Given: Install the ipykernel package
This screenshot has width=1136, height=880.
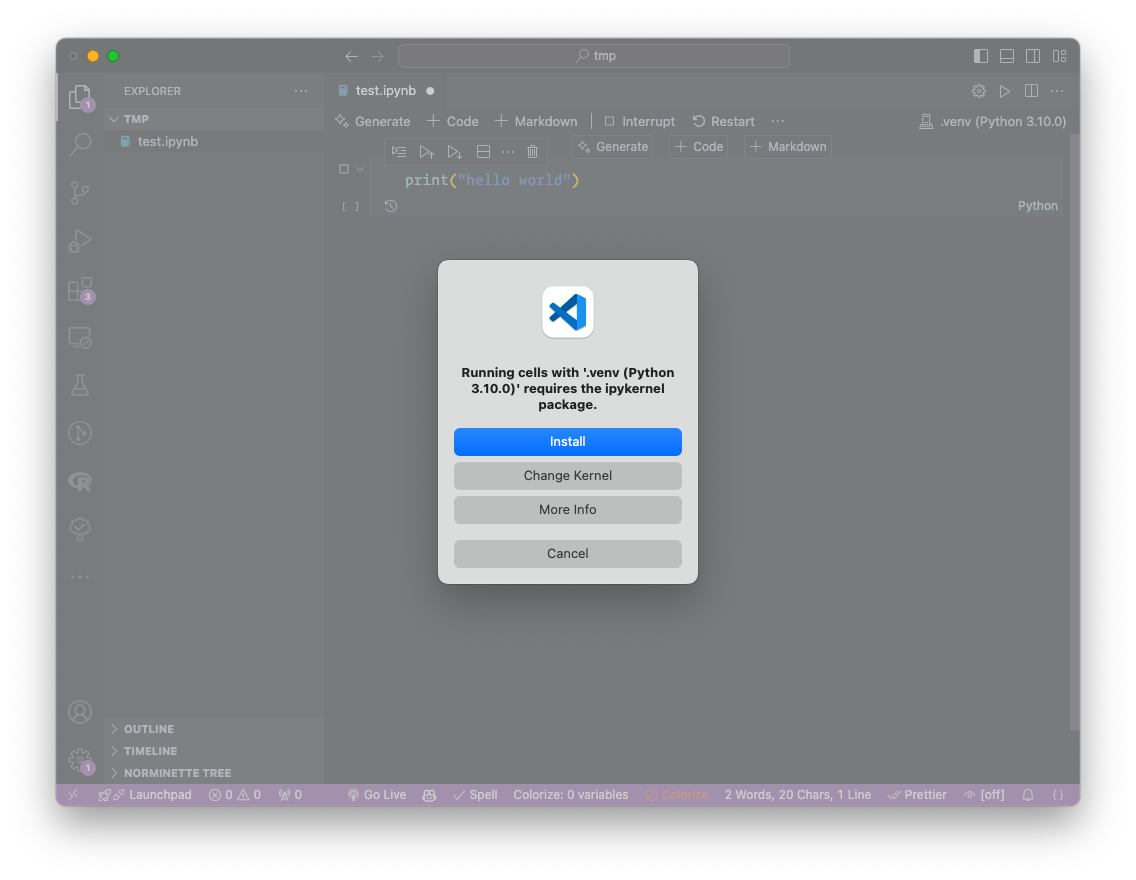Looking at the screenshot, I should point(567,442).
